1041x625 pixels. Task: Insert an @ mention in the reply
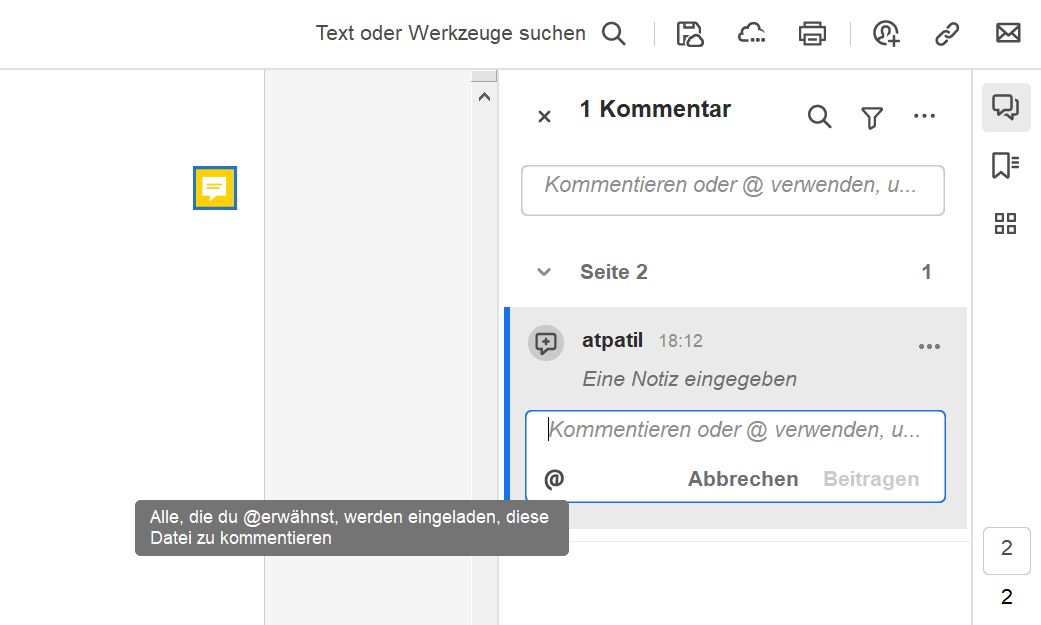(x=554, y=478)
